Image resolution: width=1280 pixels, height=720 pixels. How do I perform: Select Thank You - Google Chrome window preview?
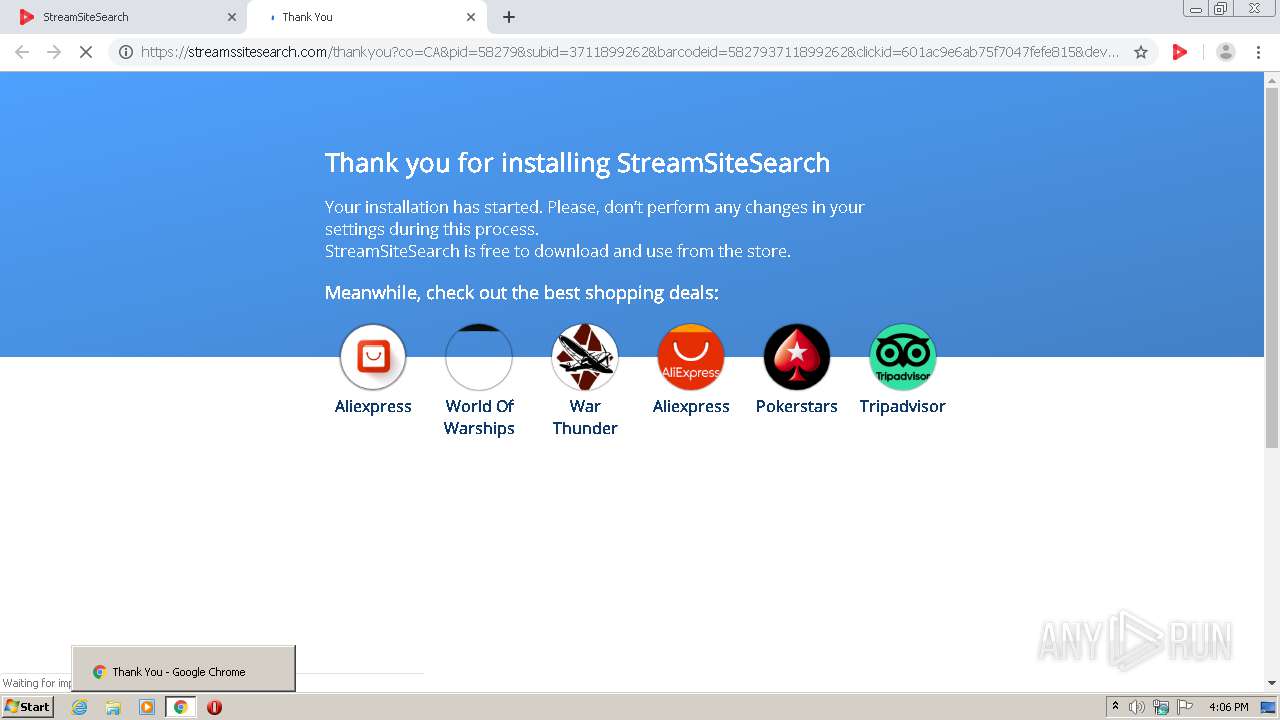coord(184,669)
